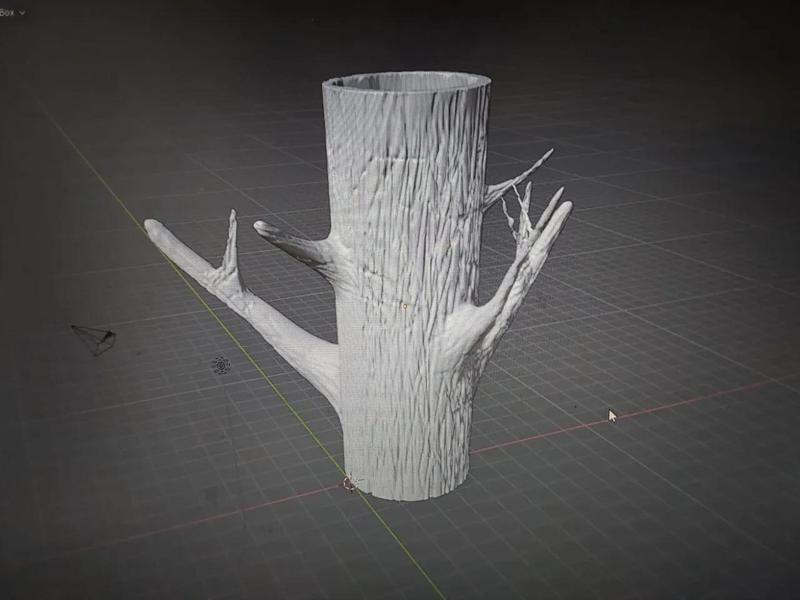Select the camera object in the viewport
Screen dimensions: 800x600
(x=94, y=339)
